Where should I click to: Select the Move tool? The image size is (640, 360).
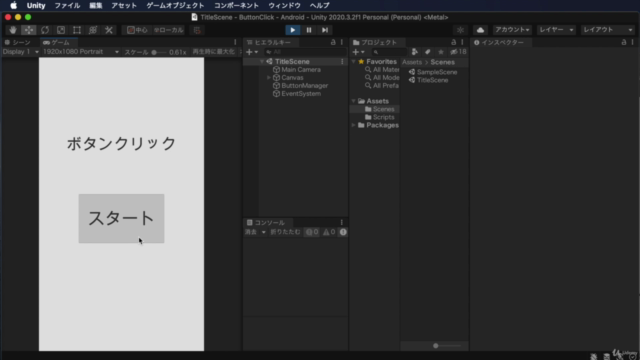(x=29, y=30)
